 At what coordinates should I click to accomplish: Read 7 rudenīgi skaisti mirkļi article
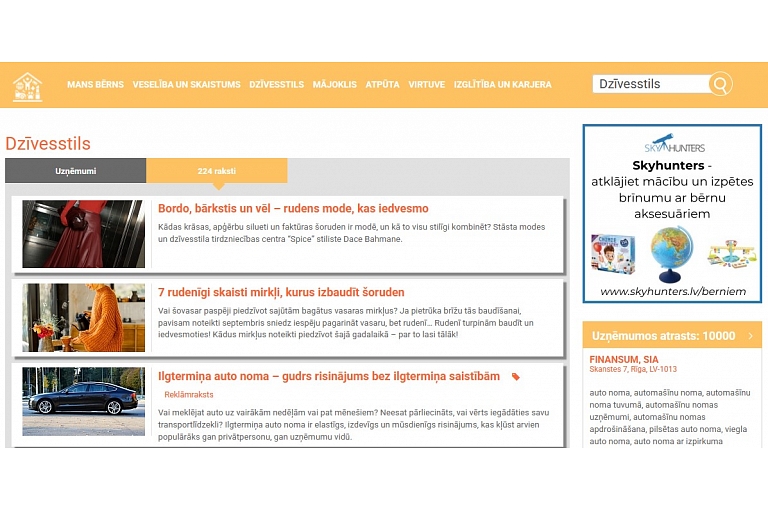[281, 293]
